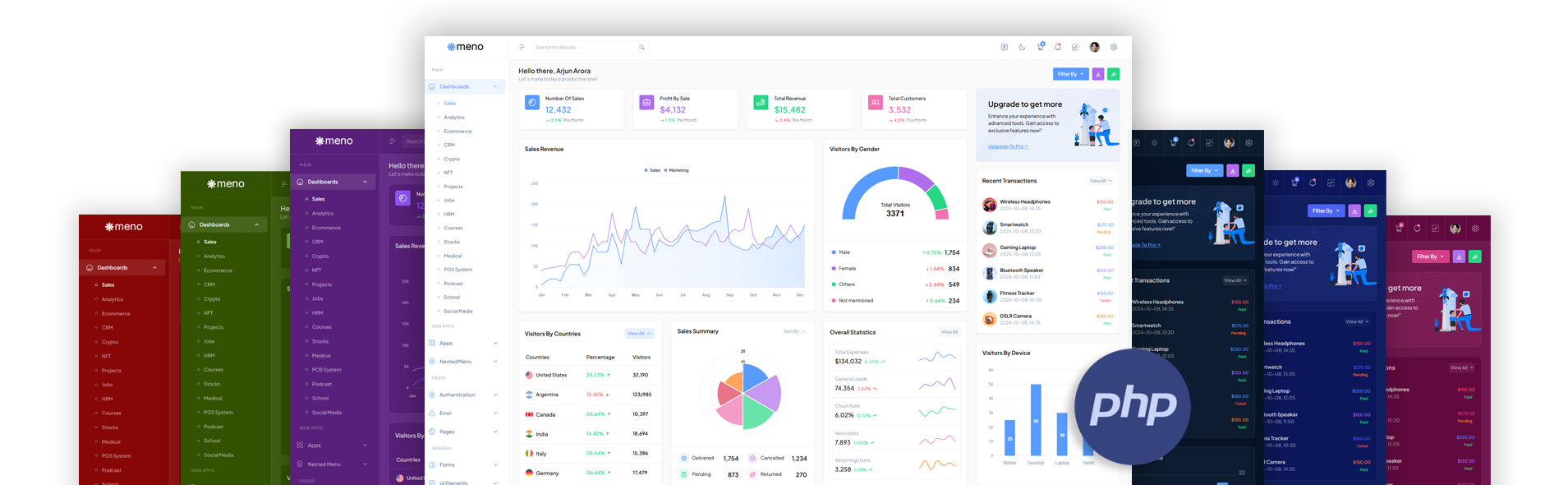Click the search magnifier icon in white window

click(641, 48)
